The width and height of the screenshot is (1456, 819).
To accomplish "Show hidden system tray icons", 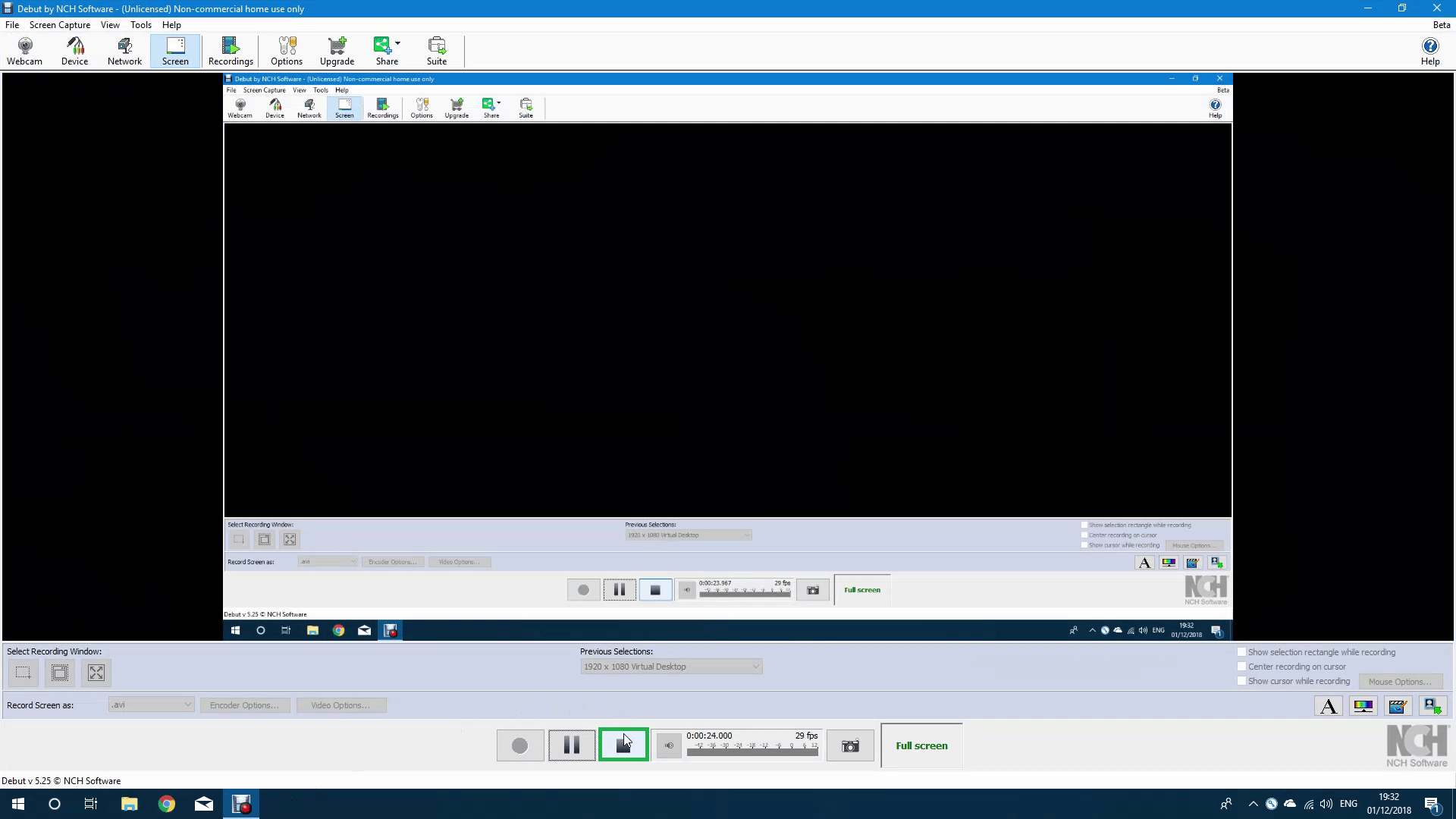I will click(1253, 804).
